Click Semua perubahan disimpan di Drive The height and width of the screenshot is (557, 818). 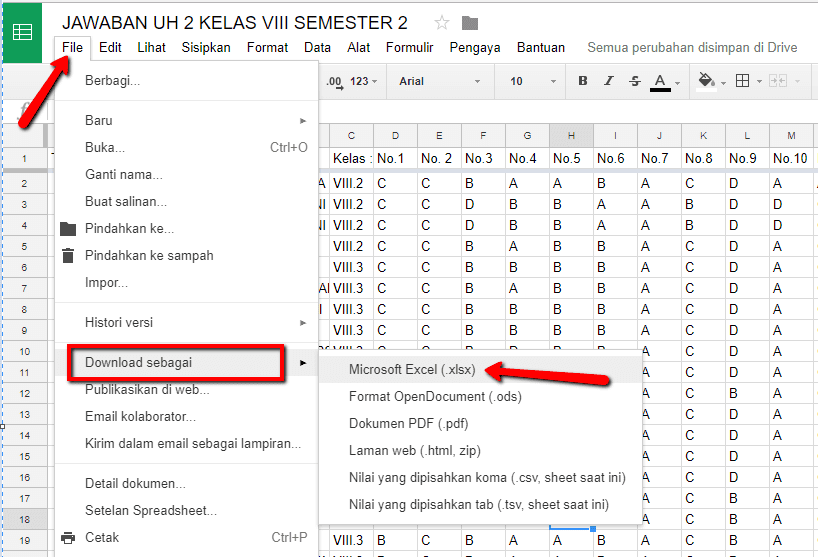click(692, 47)
